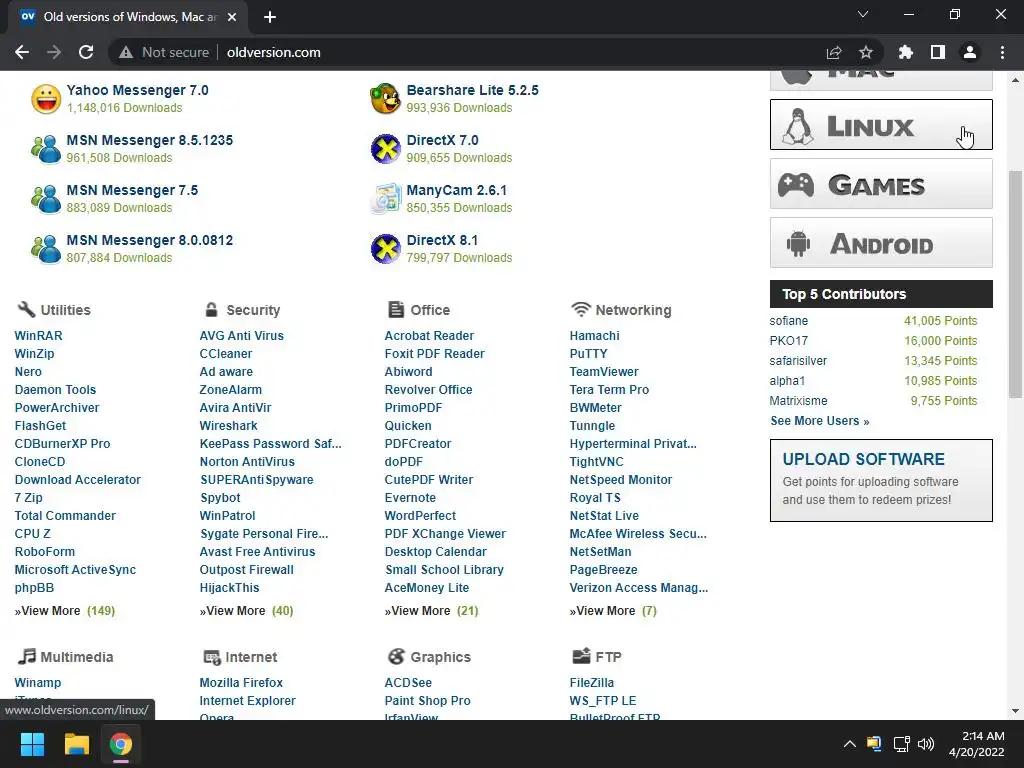This screenshot has height=768, width=1024.
Task: Click the FTP category icon
Action: [581, 656]
